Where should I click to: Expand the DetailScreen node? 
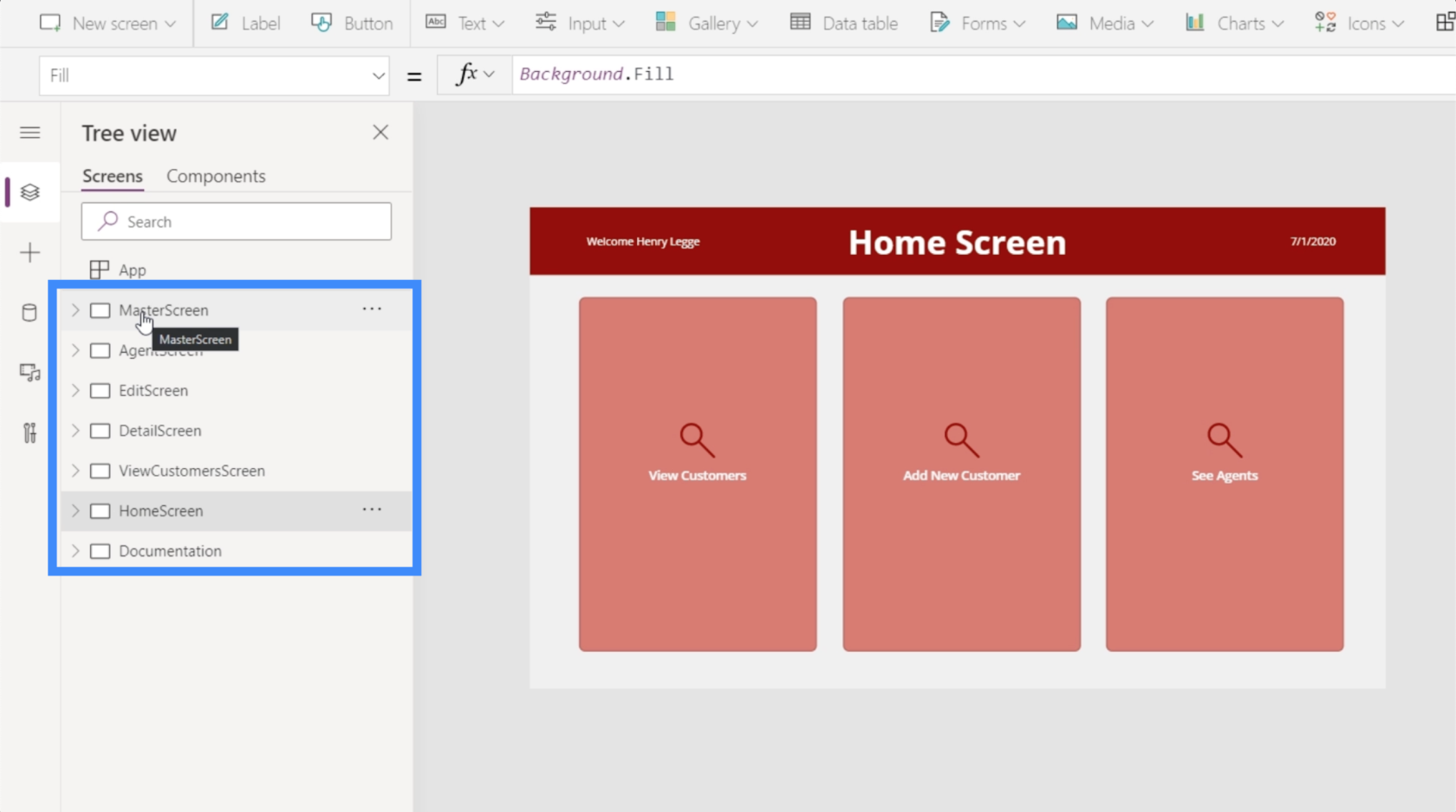click(75, 431)
